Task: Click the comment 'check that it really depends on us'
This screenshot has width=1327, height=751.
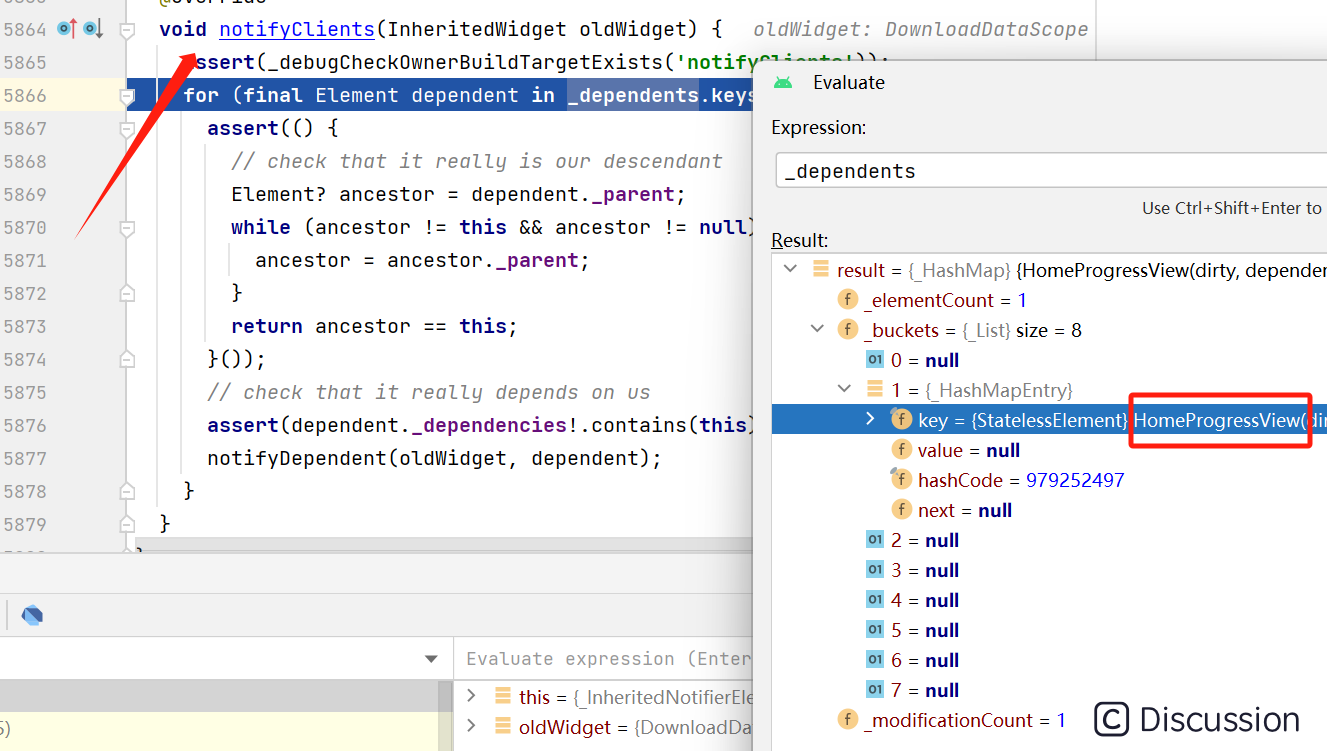Action: click(x=429, y=393)
